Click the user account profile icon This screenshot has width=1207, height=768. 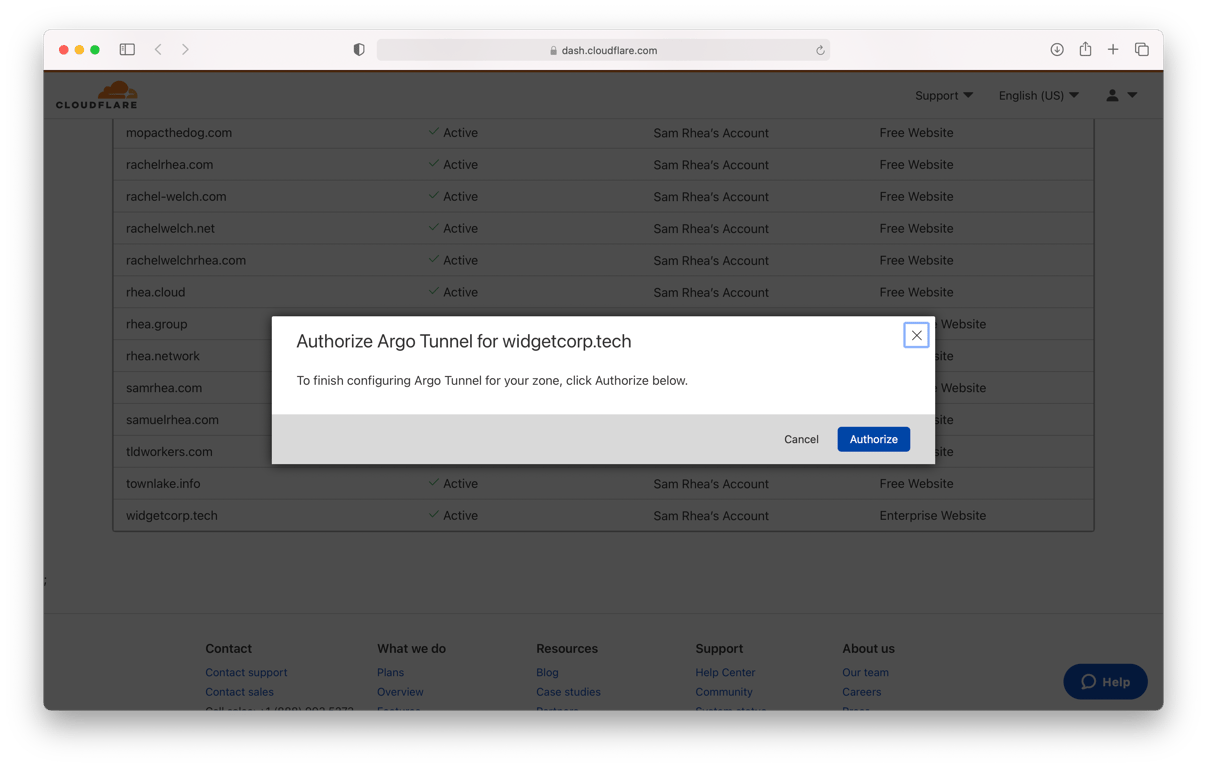1112,95
